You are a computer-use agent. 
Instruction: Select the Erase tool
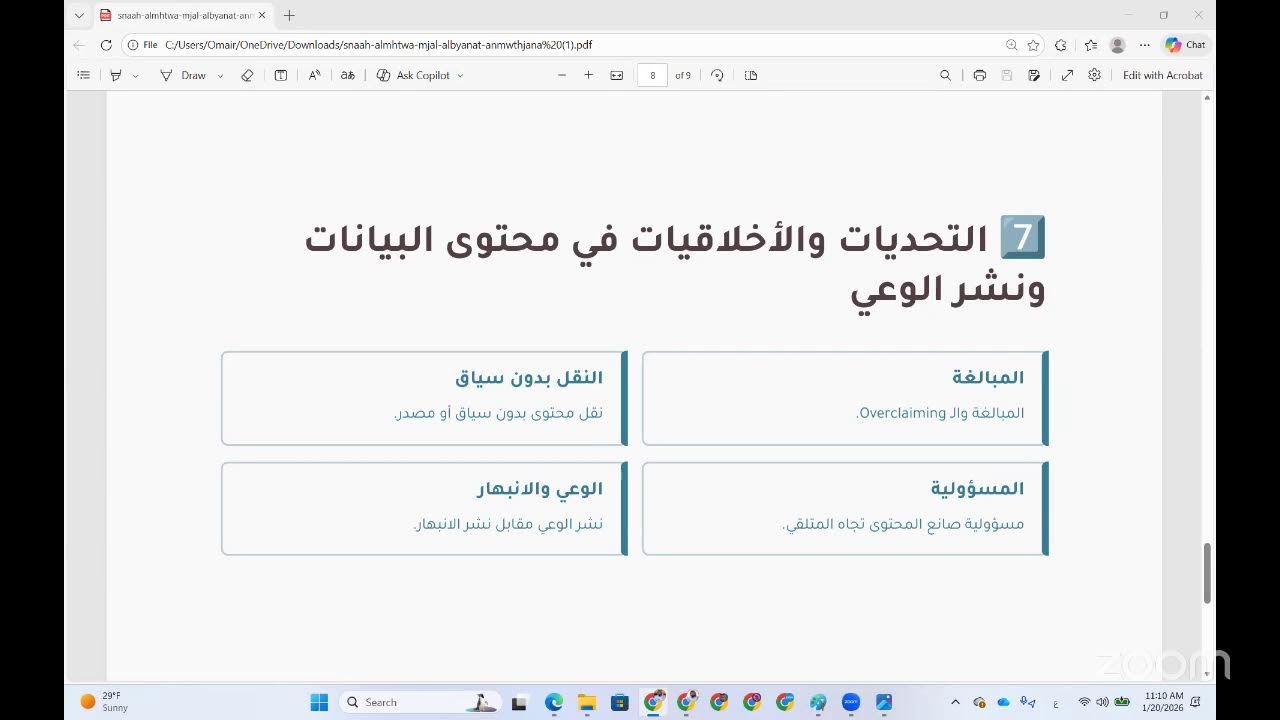coord(247,75)
